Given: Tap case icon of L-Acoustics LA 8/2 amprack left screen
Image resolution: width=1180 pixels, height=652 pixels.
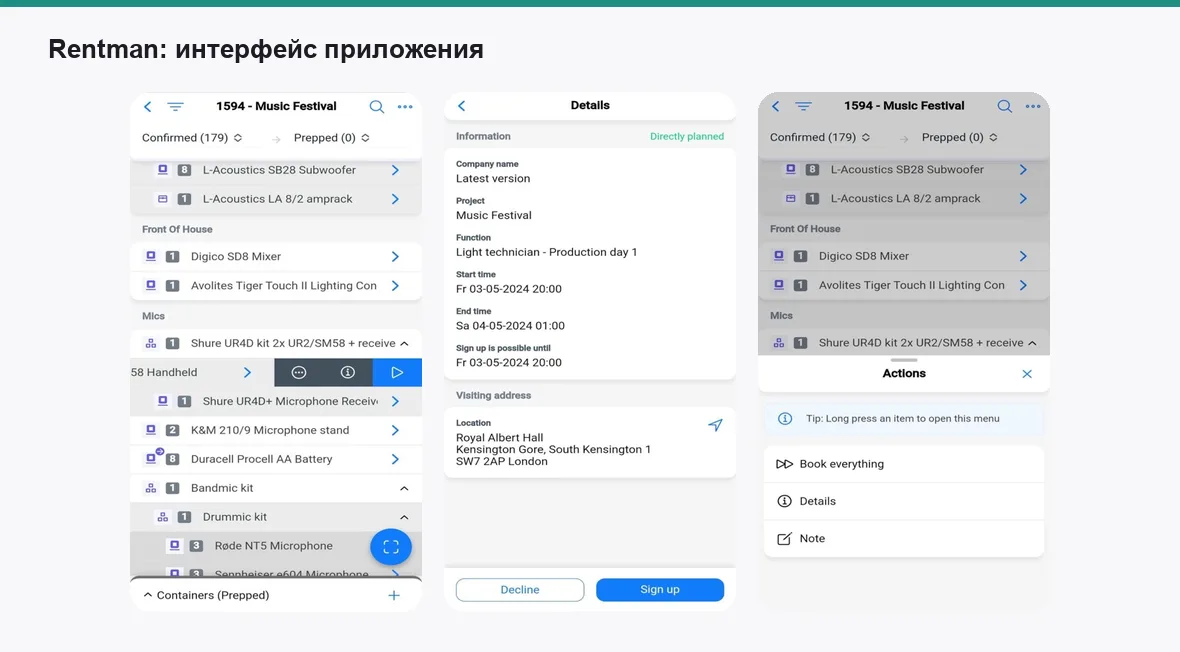Looking at the screenshot, I should pyautogui.click(x=163, y=199).
